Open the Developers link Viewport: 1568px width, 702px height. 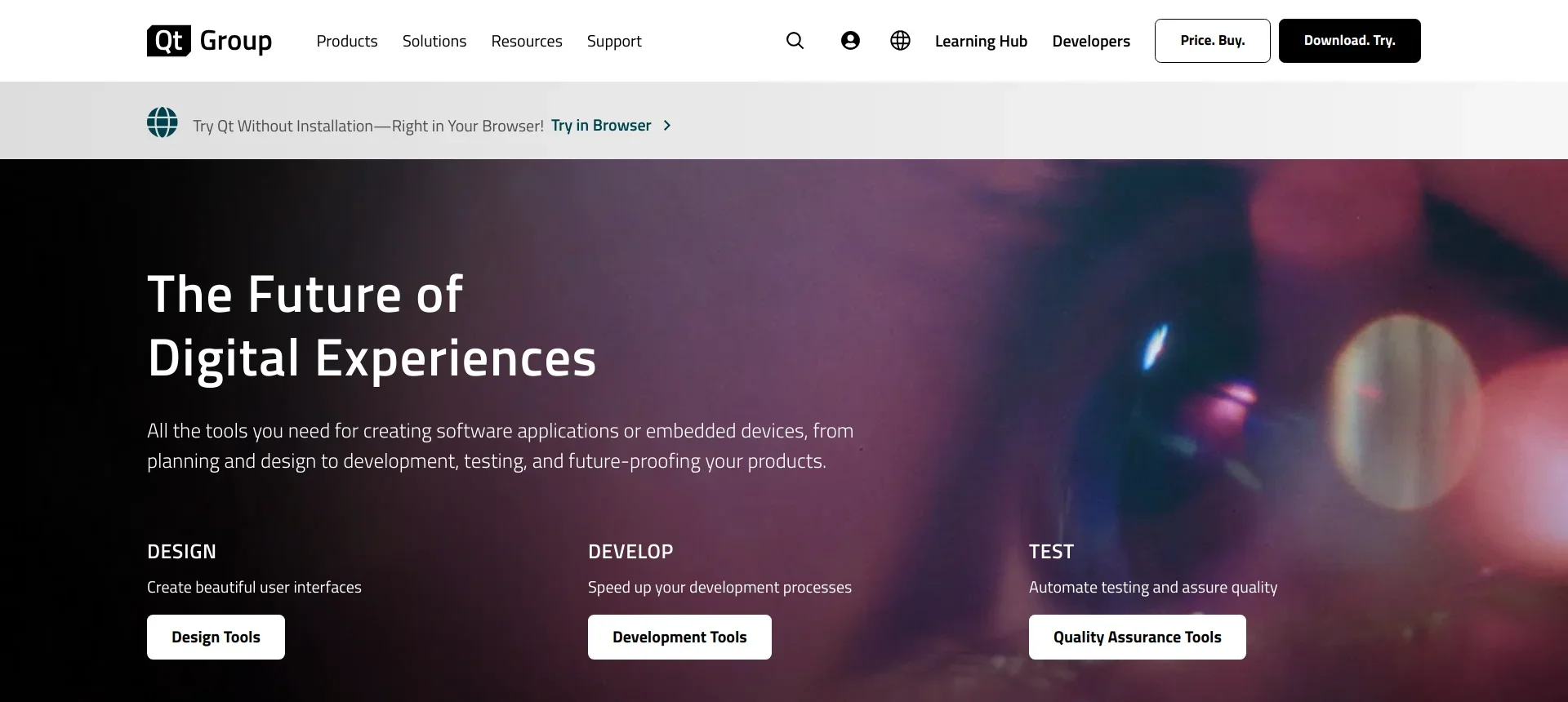(1091, 41)
